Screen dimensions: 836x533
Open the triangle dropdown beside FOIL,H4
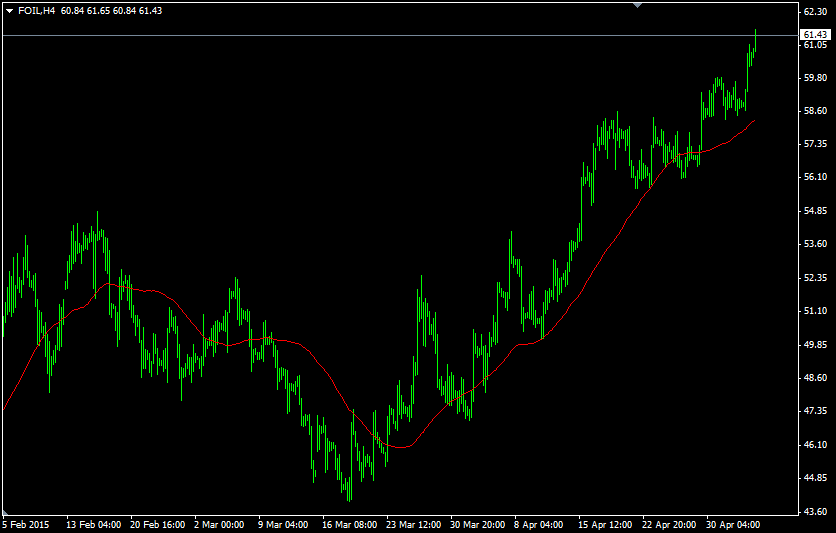coord(9,11)
